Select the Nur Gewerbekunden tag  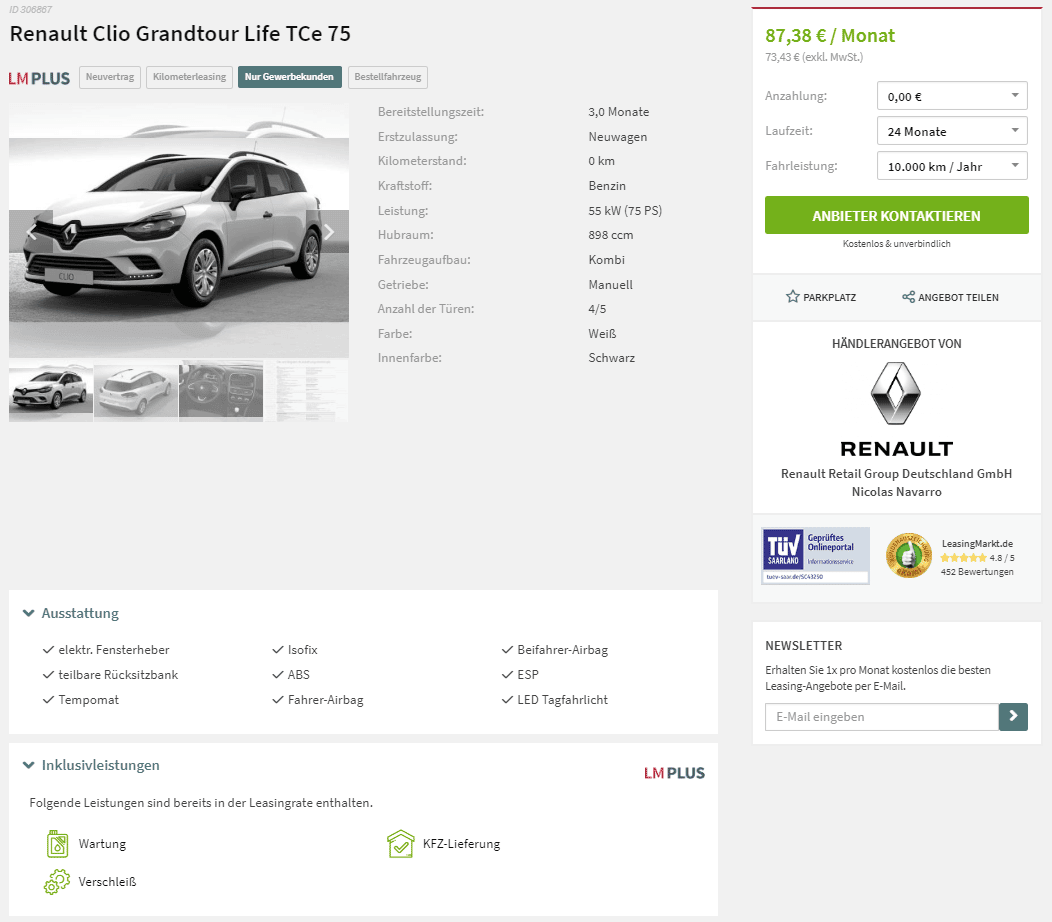coord(289,77)
